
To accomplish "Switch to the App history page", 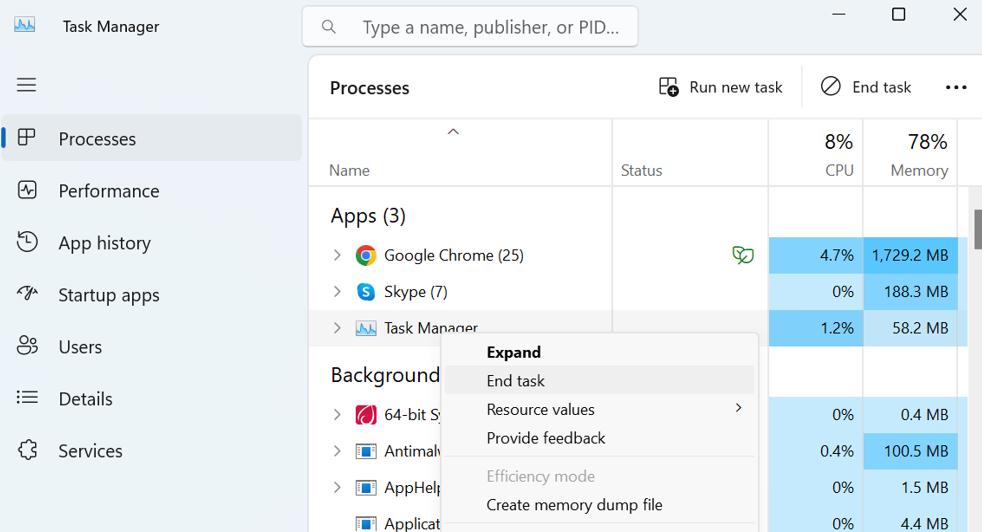I will pos(152,243).
